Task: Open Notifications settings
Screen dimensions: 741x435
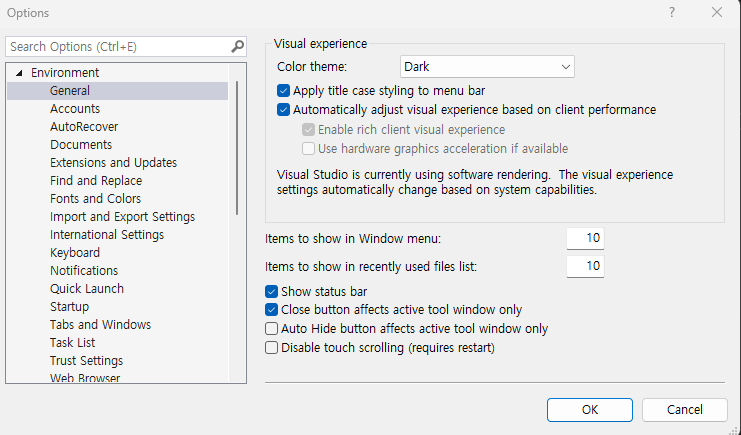Action: (84, 270)
